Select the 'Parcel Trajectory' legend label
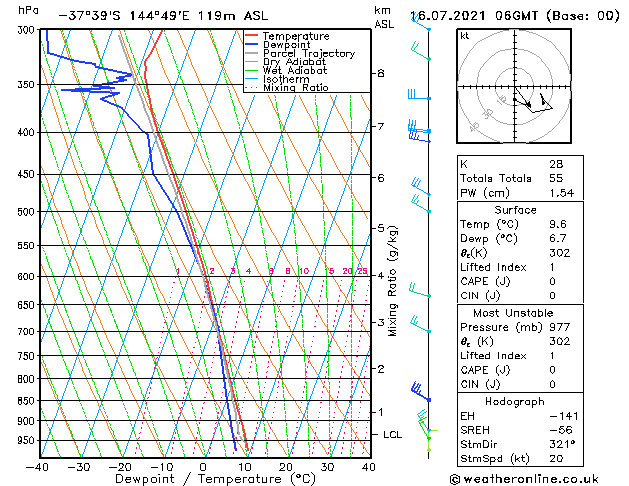629x486 pixels. coord(309,53)
